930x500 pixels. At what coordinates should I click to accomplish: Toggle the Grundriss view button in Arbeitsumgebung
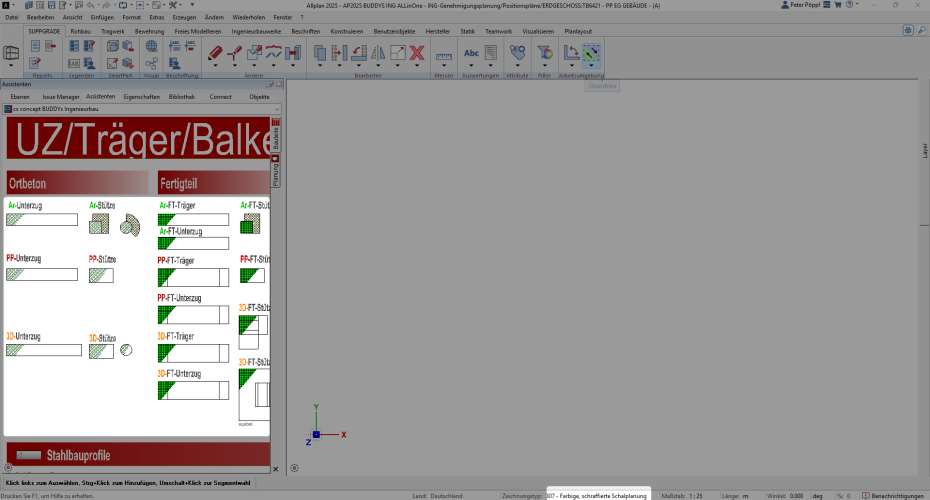pyautogui.click(x=593, y=53)
